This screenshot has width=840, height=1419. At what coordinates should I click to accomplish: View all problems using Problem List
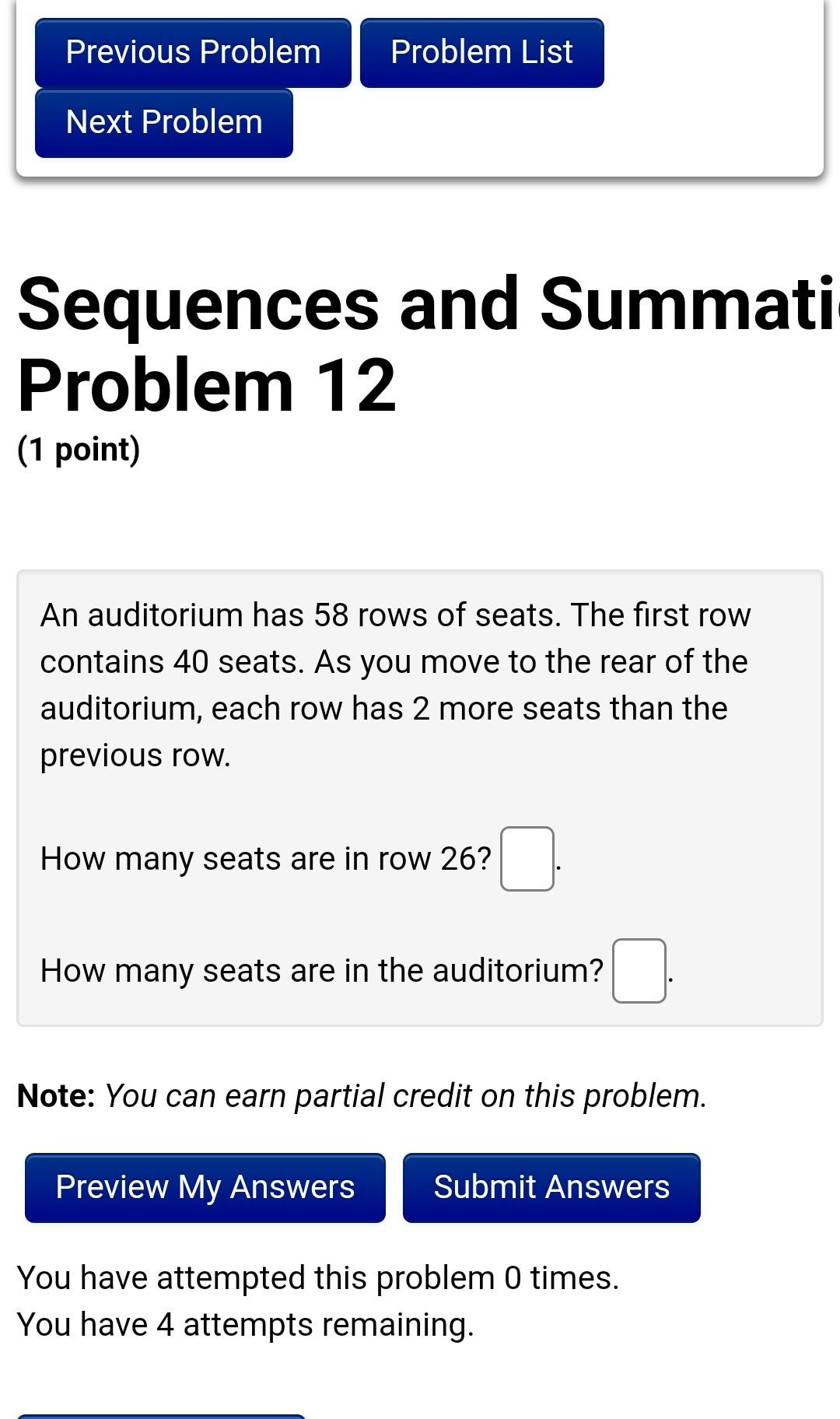[481, 52]
